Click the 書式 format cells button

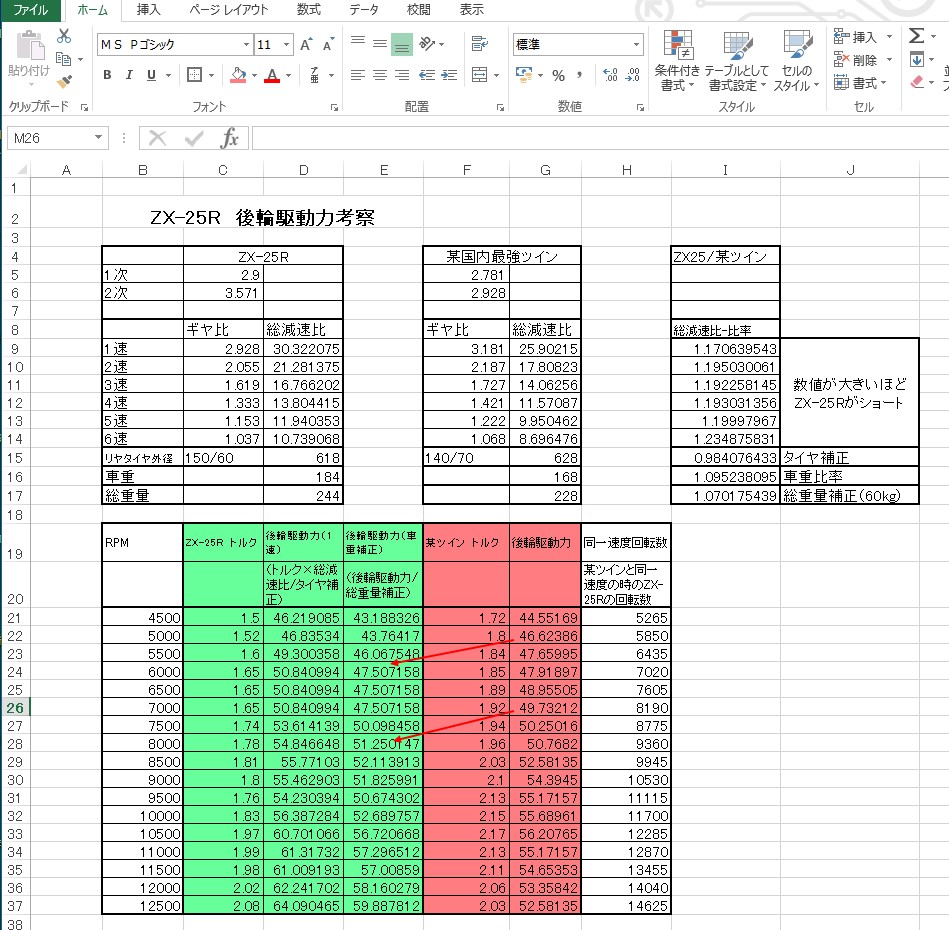[x=860, y=82]
